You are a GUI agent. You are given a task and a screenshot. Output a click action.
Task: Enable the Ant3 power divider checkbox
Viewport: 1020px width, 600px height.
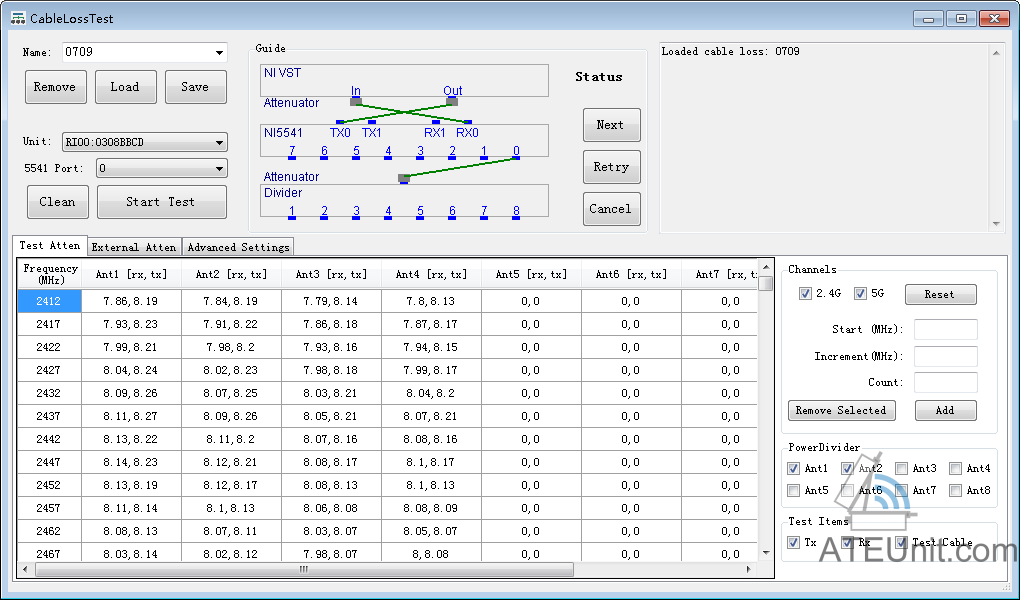(x=902, y=468)
